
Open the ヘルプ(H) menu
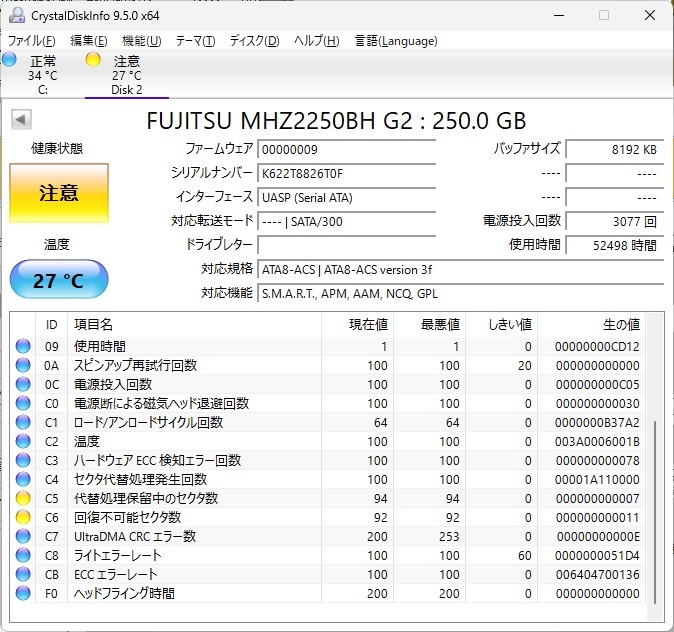click(317, 41)
